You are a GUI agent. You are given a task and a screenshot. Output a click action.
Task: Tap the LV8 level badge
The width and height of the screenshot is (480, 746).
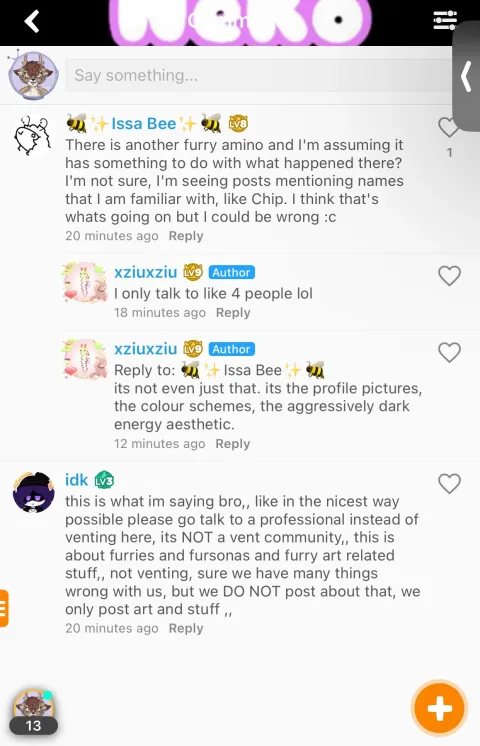coord(238,124)
